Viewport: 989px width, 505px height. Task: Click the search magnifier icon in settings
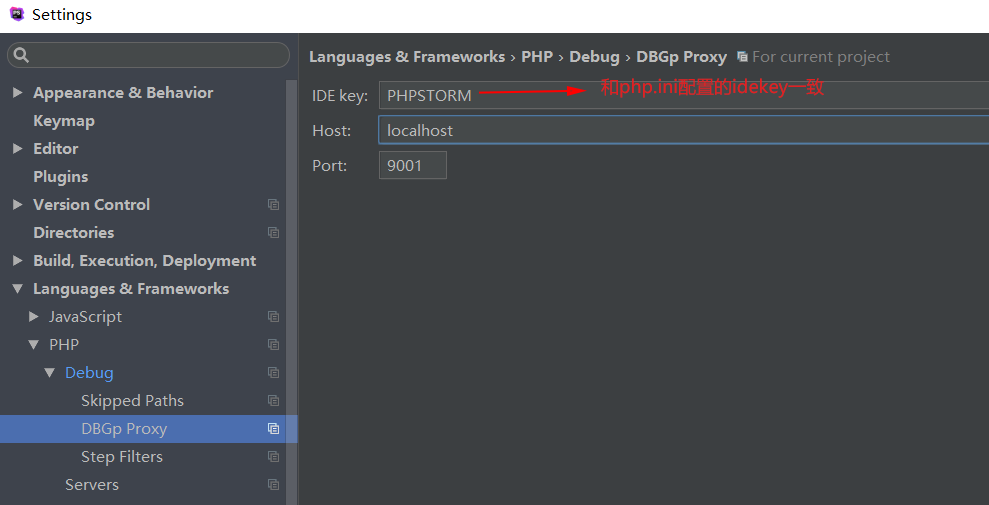[21, 55]
